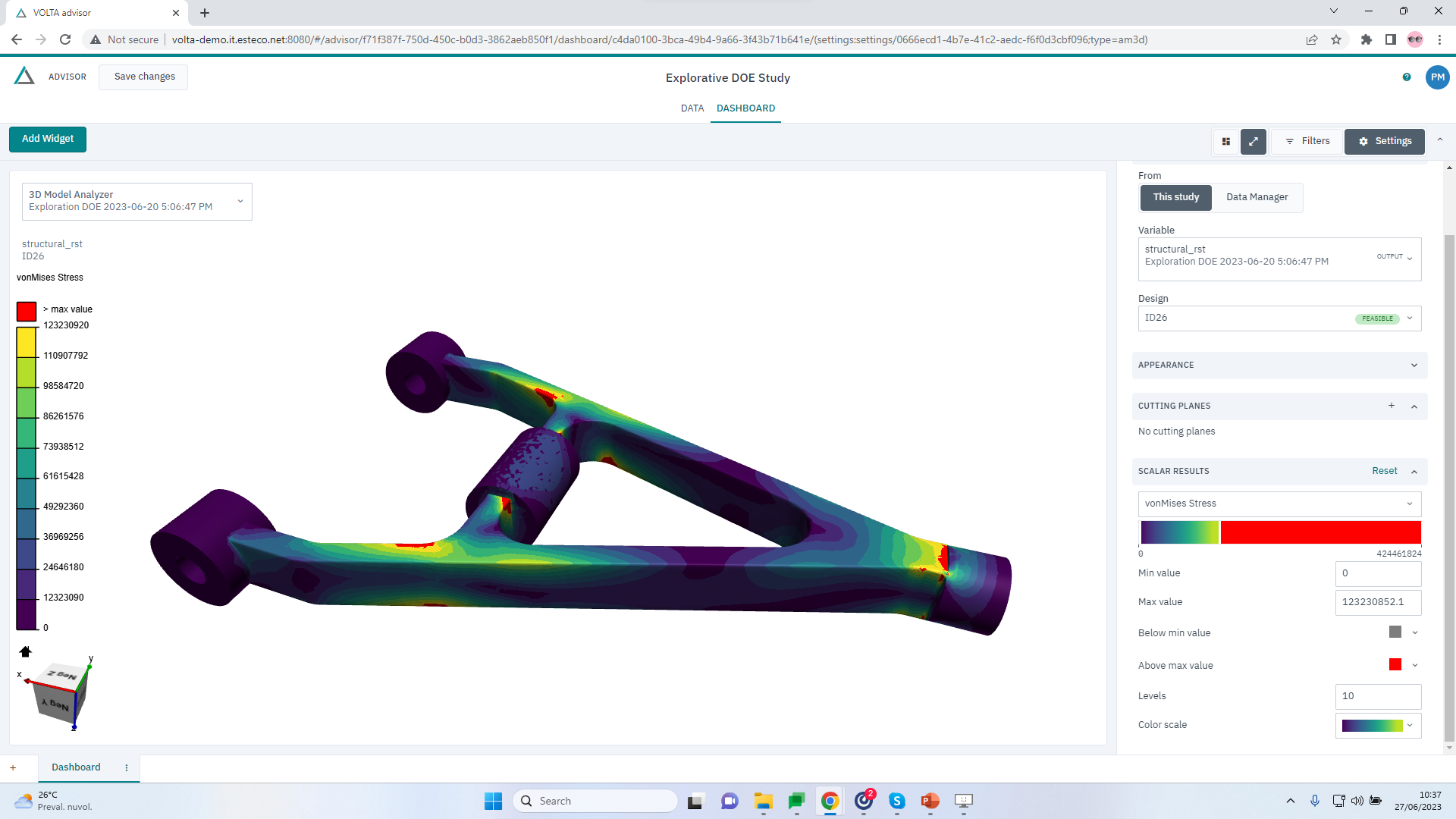The width and height of the screenshot is (1456, 819).
Task: Open the Dashboard bottom tab
Action: (x=76, y=767)
